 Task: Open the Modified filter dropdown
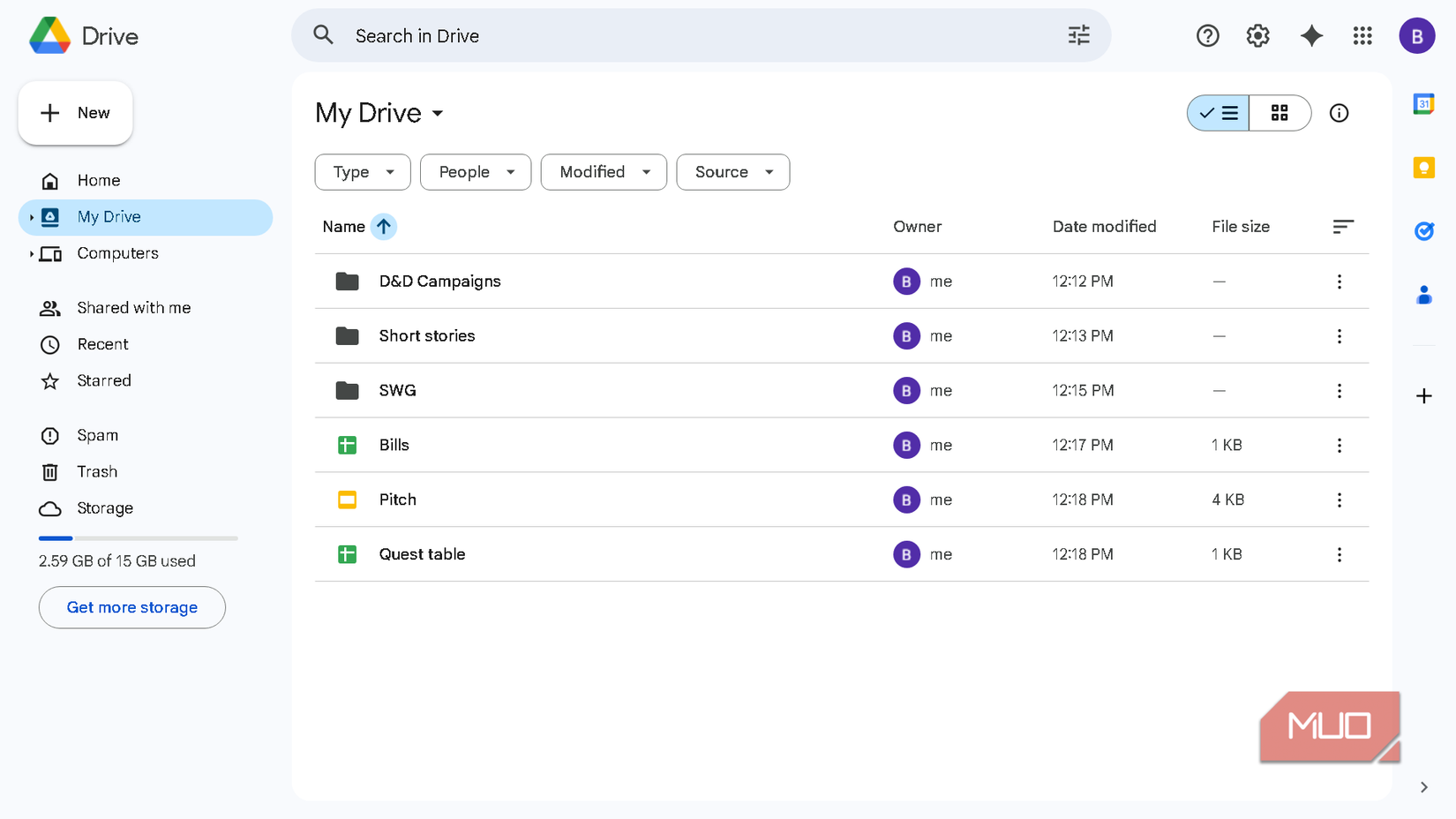pyautogui.click(x=604, y=172)
